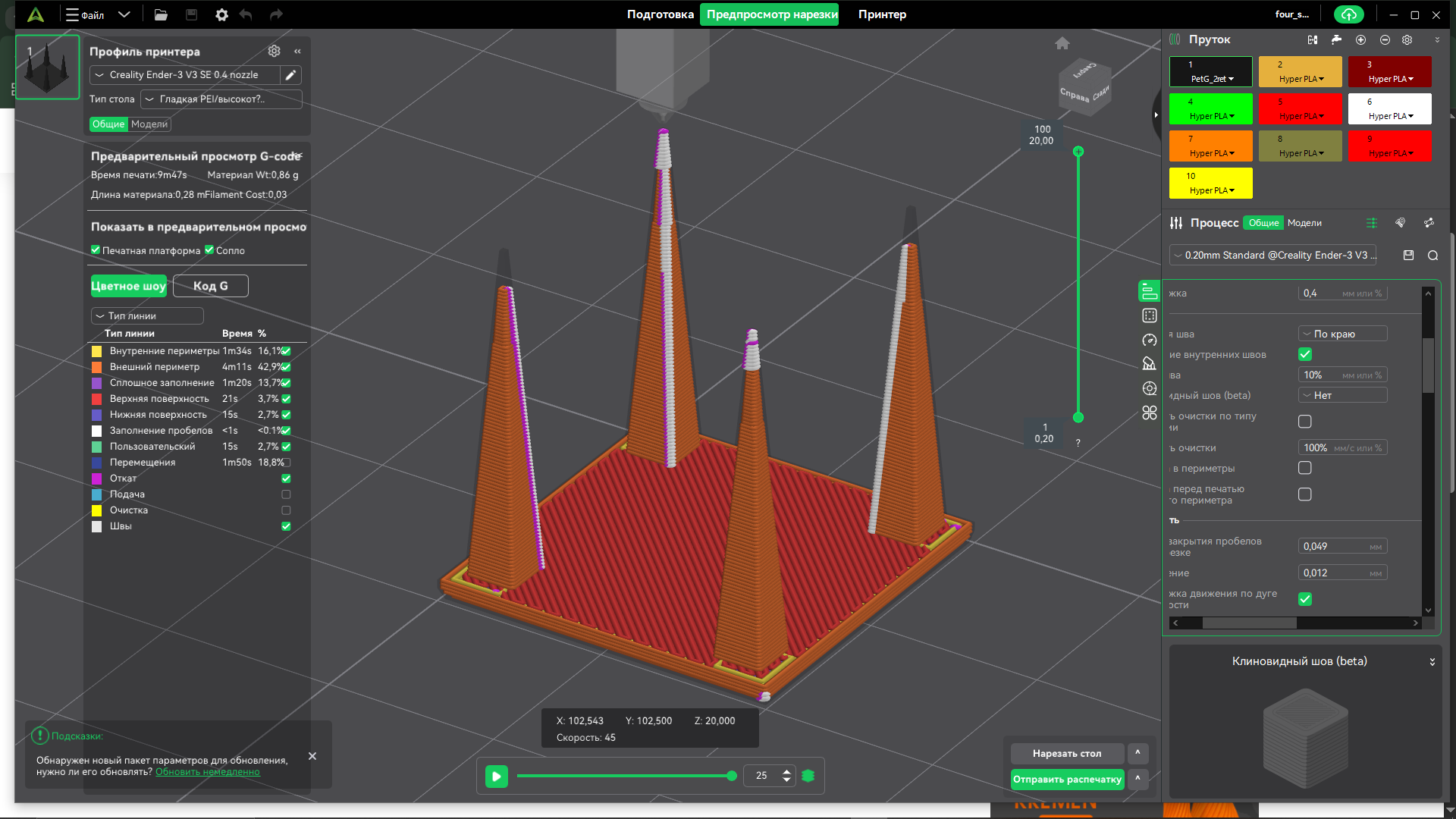Click the home view icon in viewport
1456x819 pixels.
coord(1062,43)
